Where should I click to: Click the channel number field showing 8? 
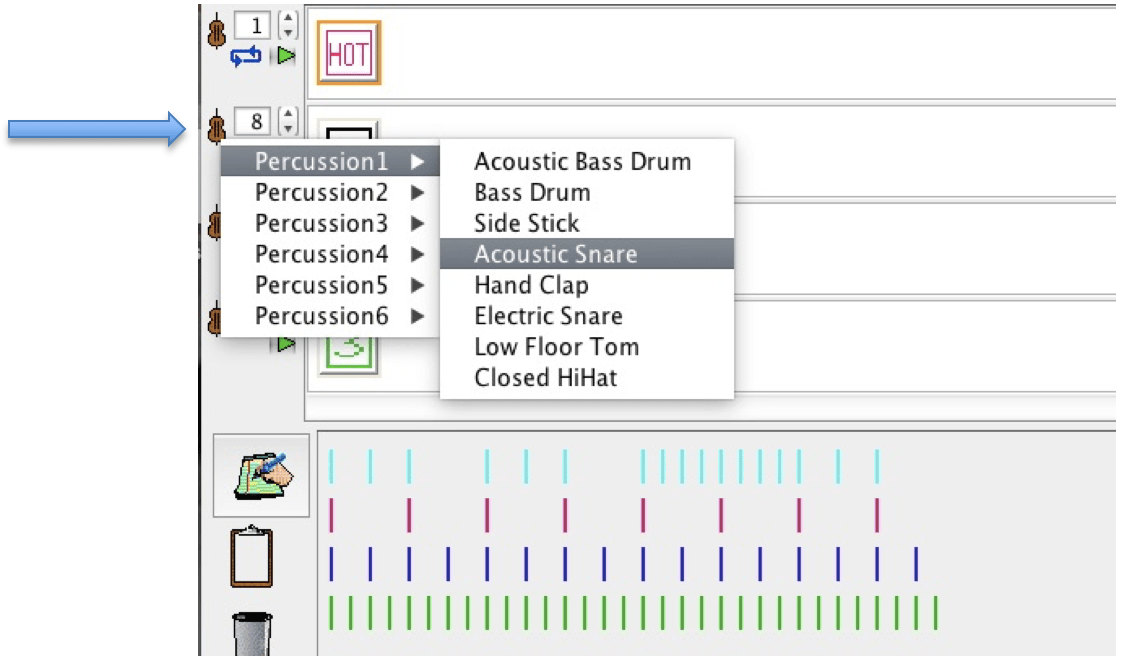tap(256, 122)
